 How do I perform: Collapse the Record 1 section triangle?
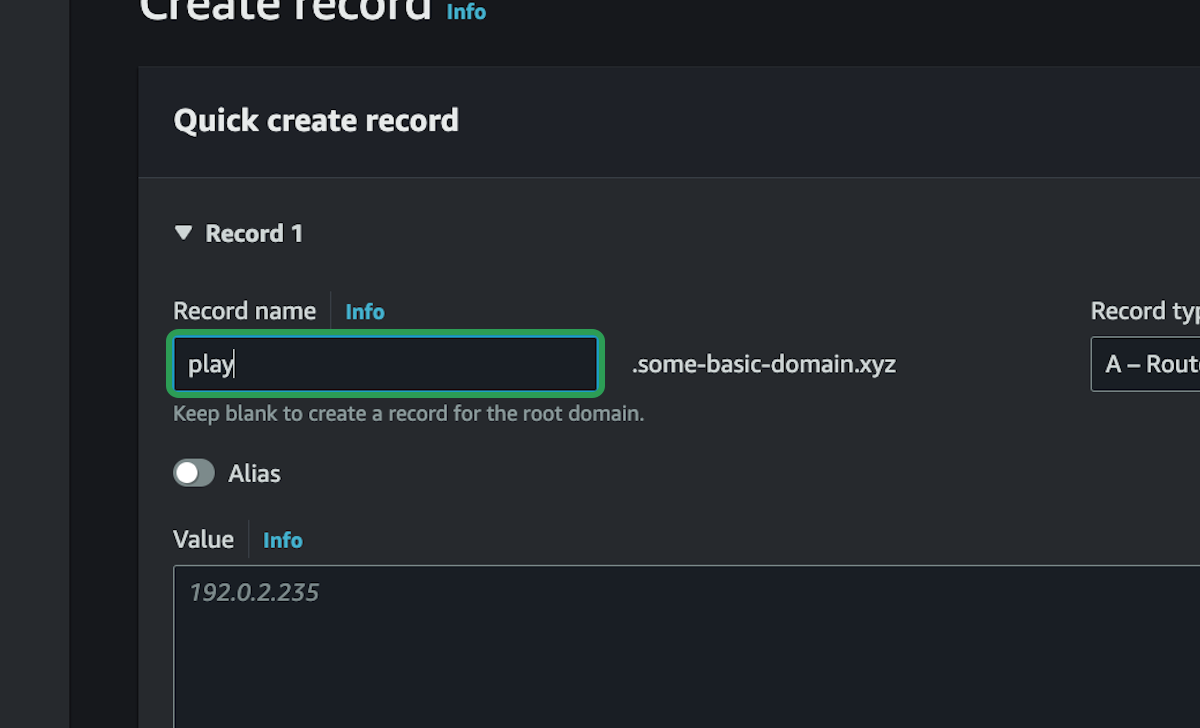click(183, 233)
